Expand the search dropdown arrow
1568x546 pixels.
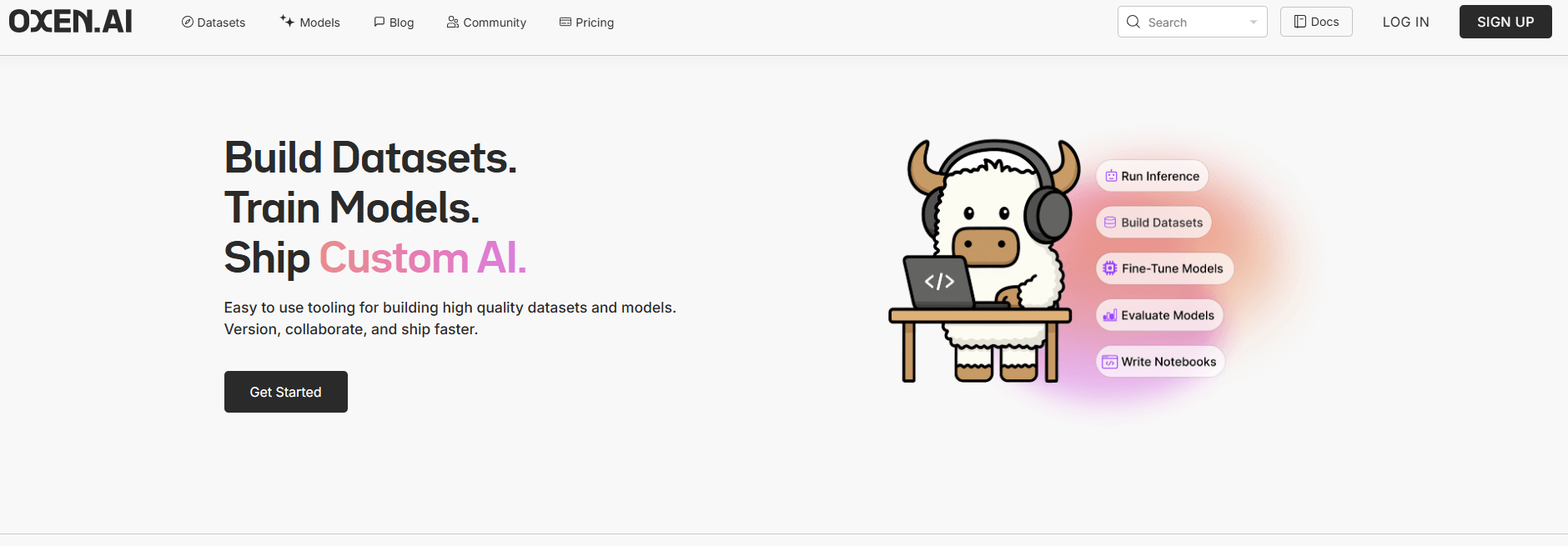tap(1253, 23)
